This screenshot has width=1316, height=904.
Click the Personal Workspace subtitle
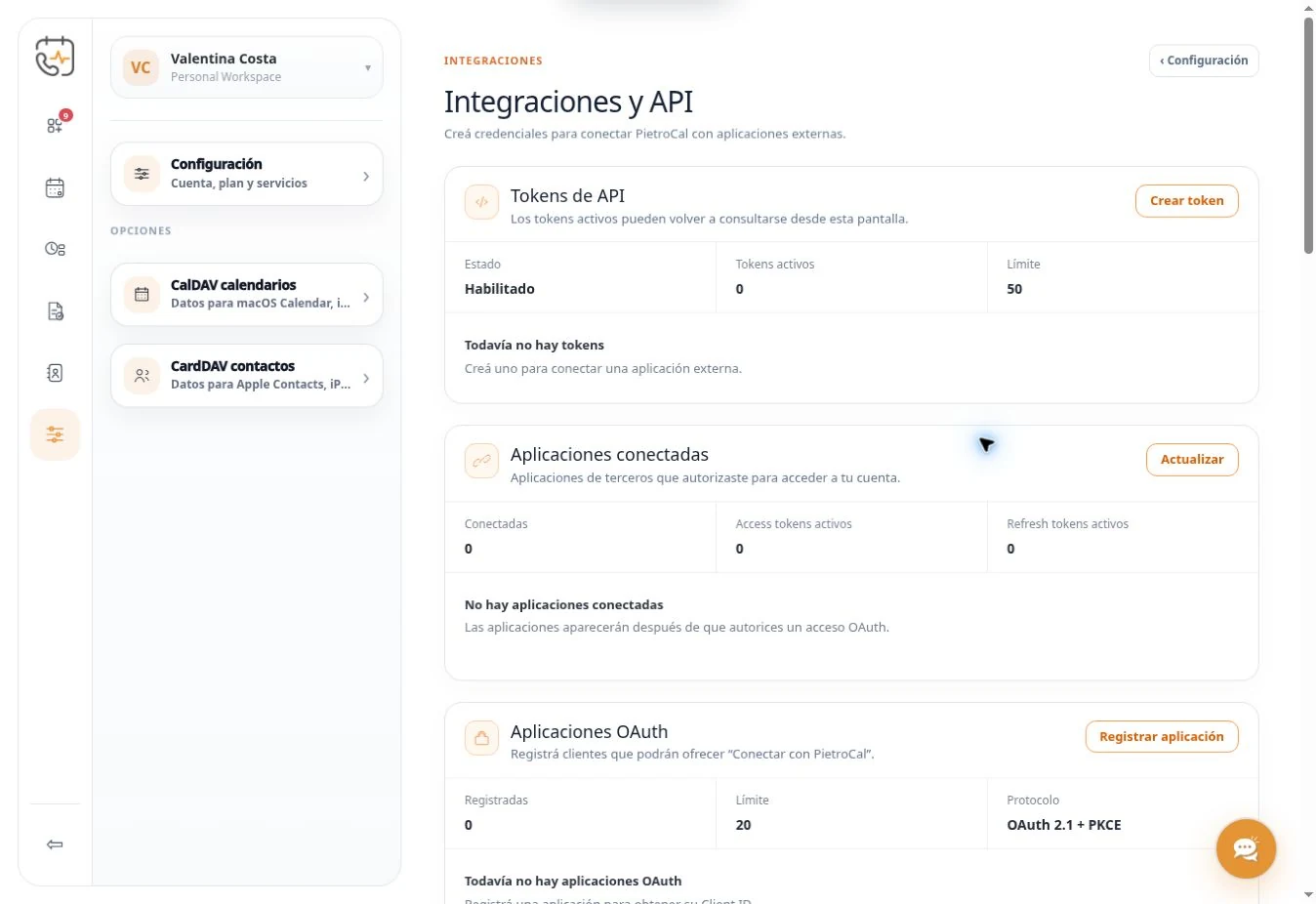[226, 77]
